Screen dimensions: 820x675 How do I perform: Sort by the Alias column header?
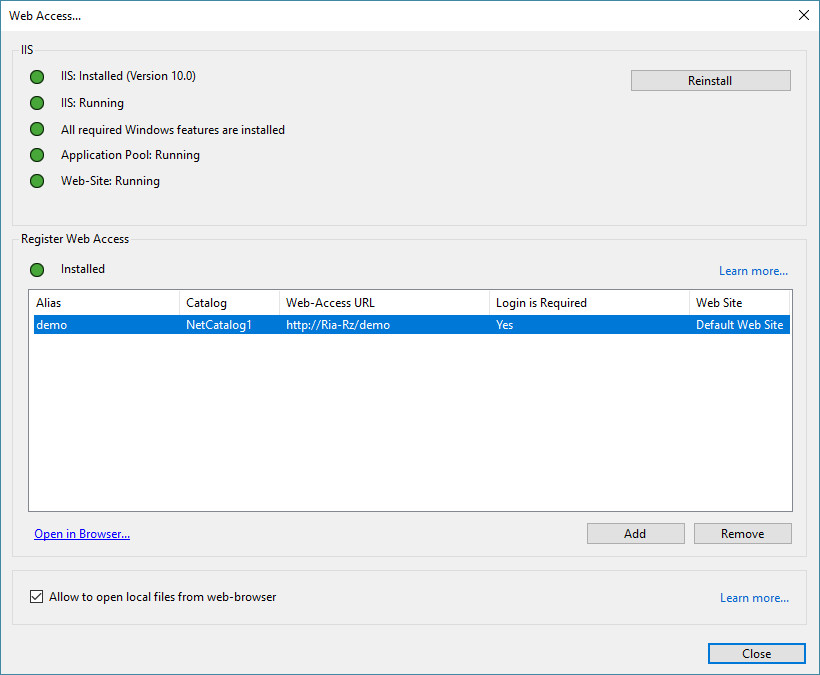click(105, 303)
